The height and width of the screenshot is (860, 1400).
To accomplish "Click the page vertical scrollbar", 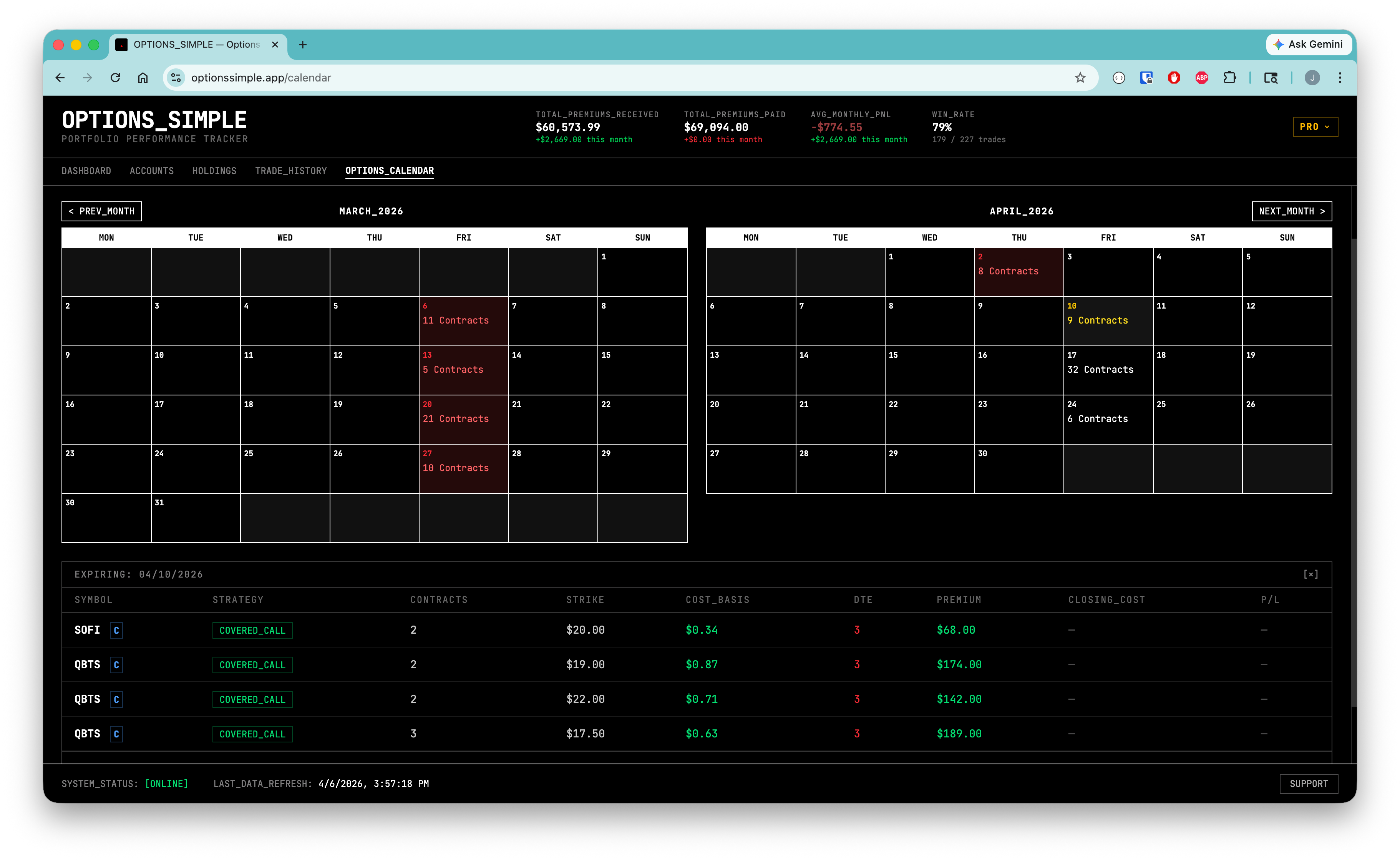I will [x=1354, y=472].
